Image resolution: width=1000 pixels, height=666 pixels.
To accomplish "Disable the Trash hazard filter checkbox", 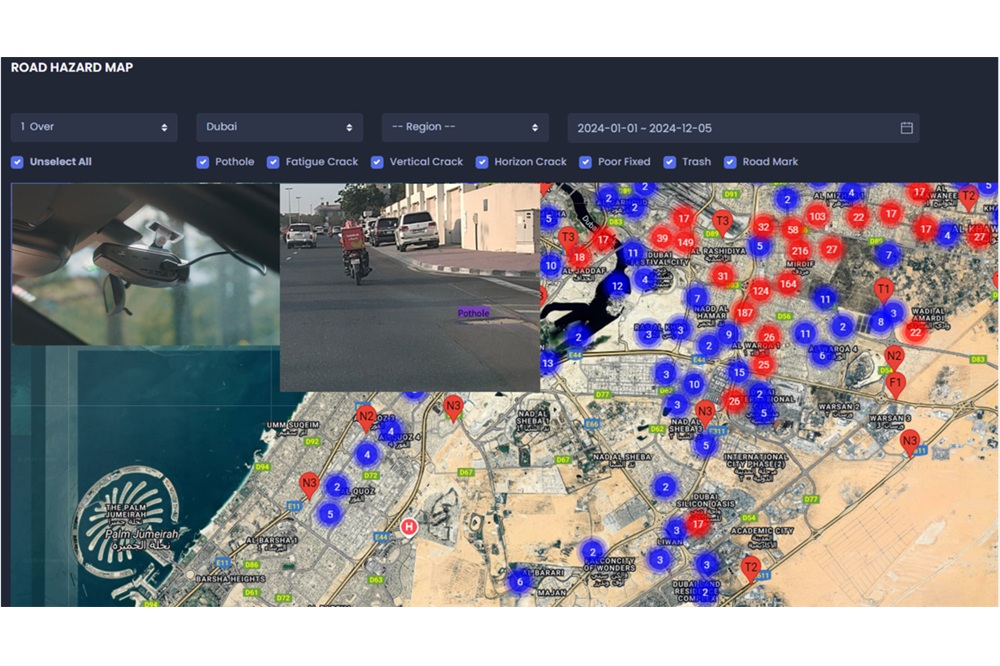I will [x=669, y=162].
